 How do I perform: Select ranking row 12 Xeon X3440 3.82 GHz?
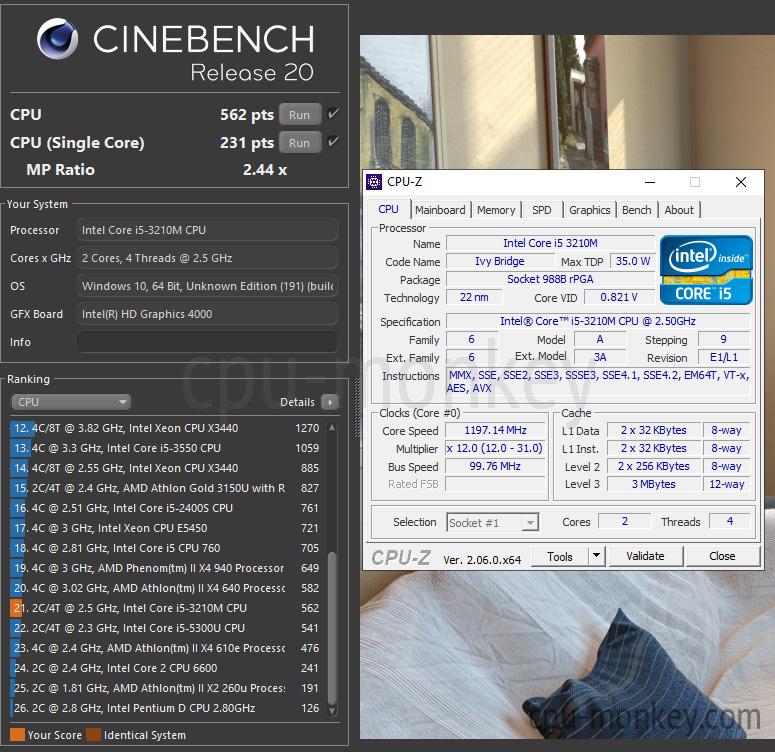click(167, 428)
